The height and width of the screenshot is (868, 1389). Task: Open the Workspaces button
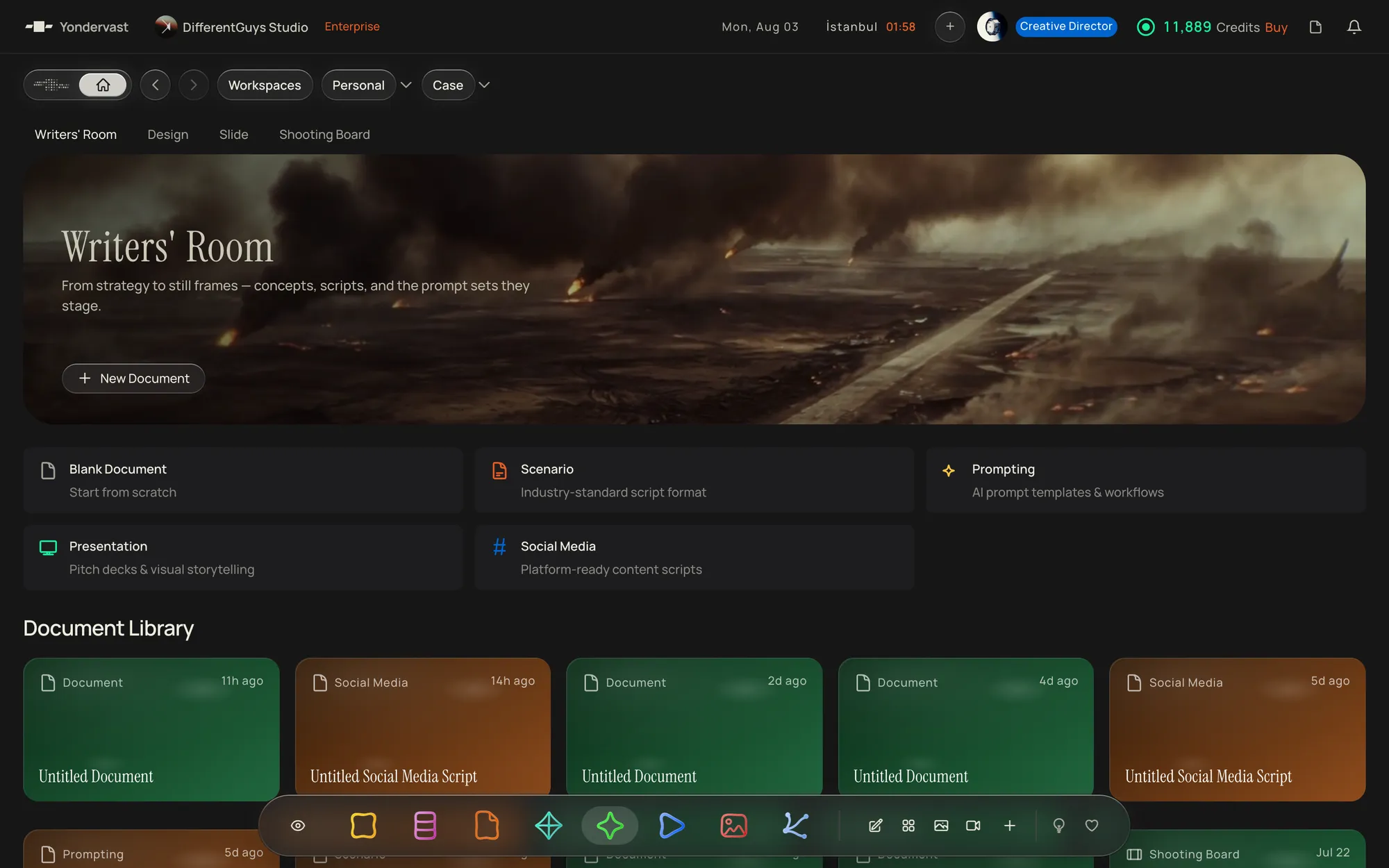(x=265, y=85)
